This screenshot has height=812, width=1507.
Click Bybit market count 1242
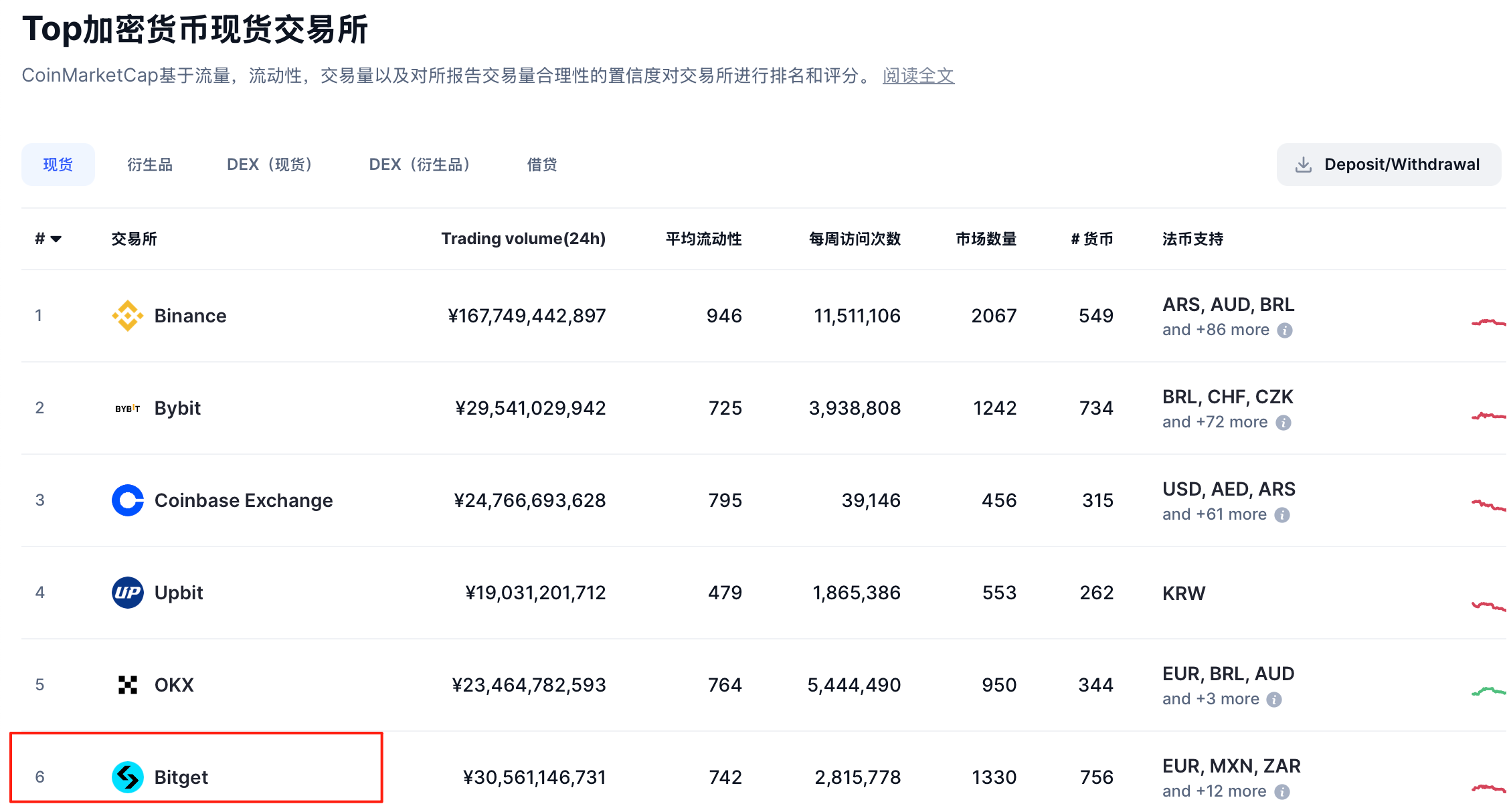[994, 408]
